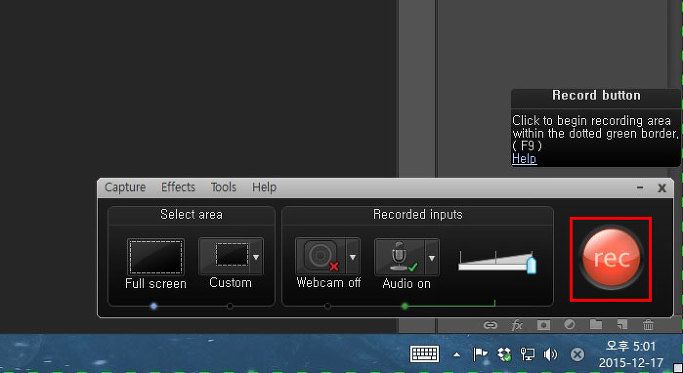683x373 pixels.
Task: Open the system volume speaker icon
Action: (551, 355)
